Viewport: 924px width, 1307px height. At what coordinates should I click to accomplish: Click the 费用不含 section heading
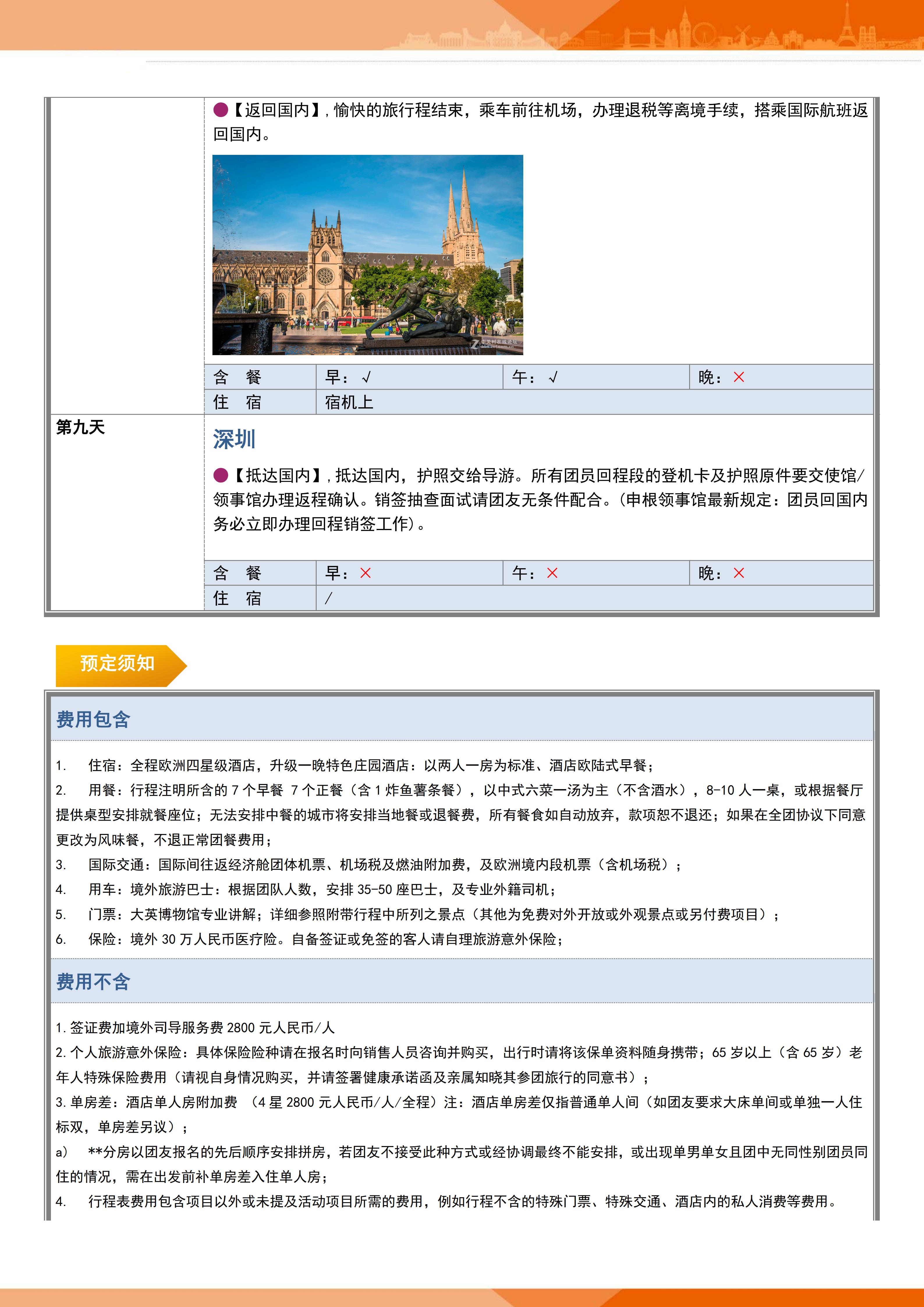pyautogui.click(x=93, y=981)
